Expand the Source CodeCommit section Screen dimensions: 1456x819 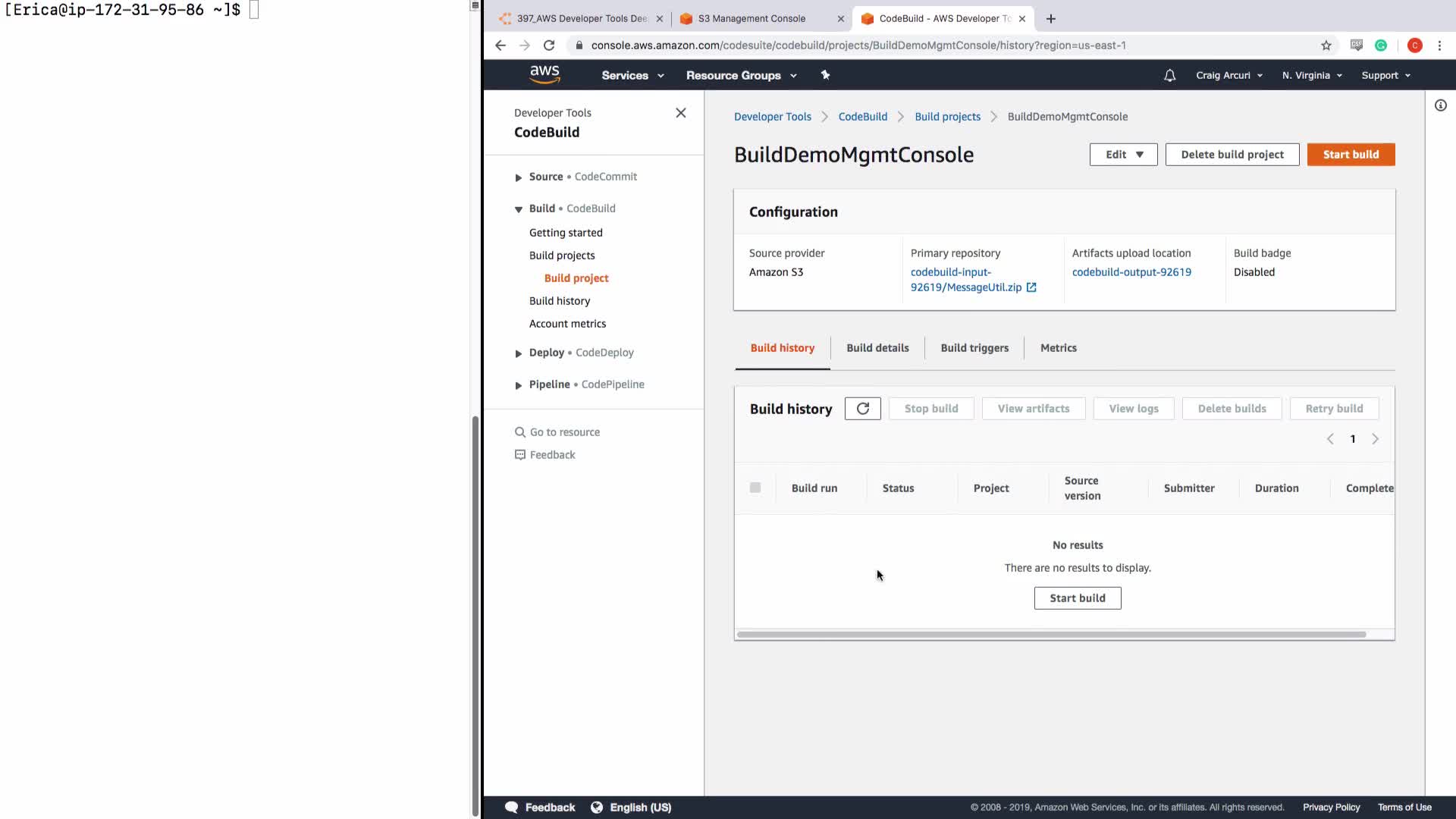click(519, 177)
